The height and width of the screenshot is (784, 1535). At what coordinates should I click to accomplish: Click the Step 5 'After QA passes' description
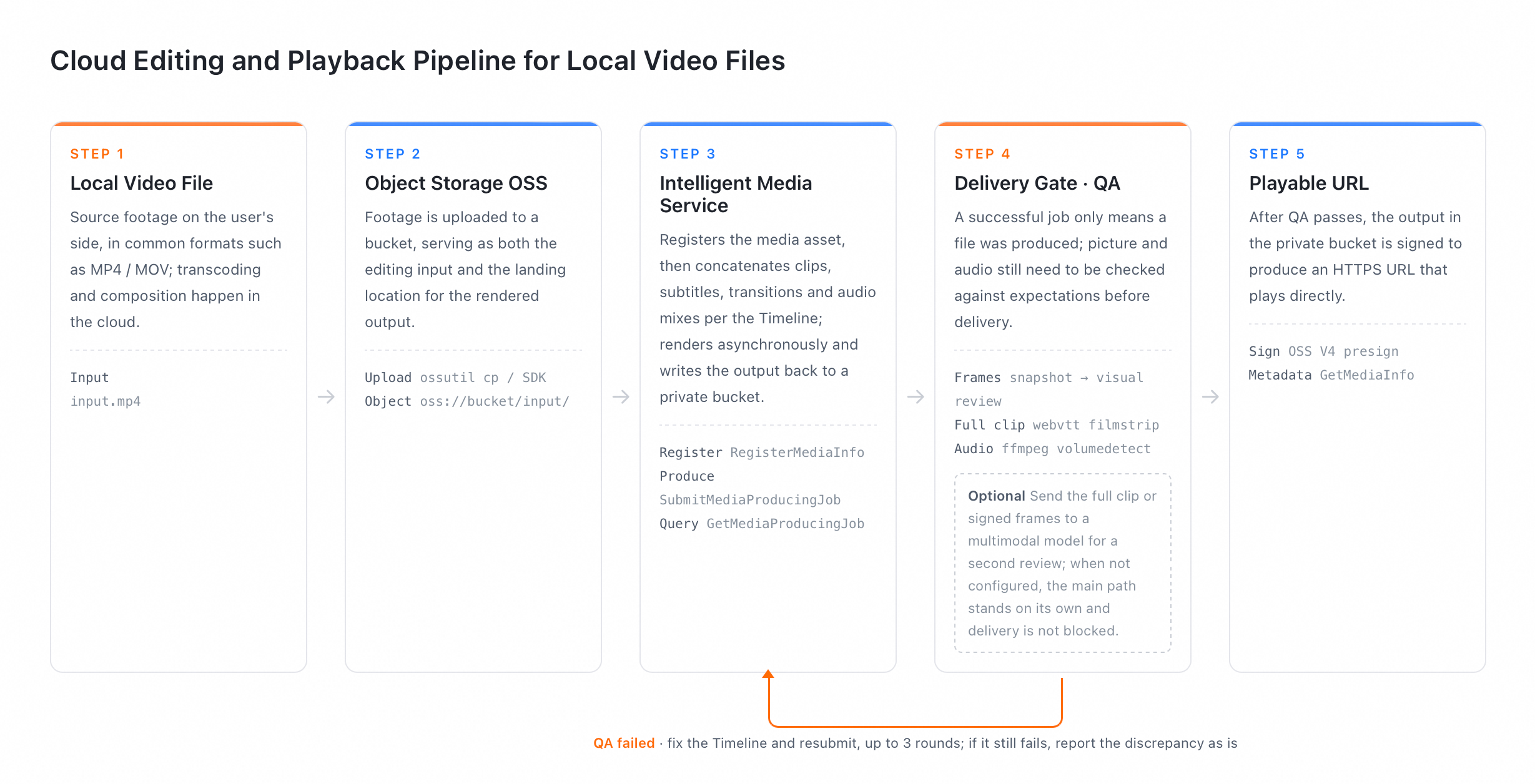(1355, 257)
